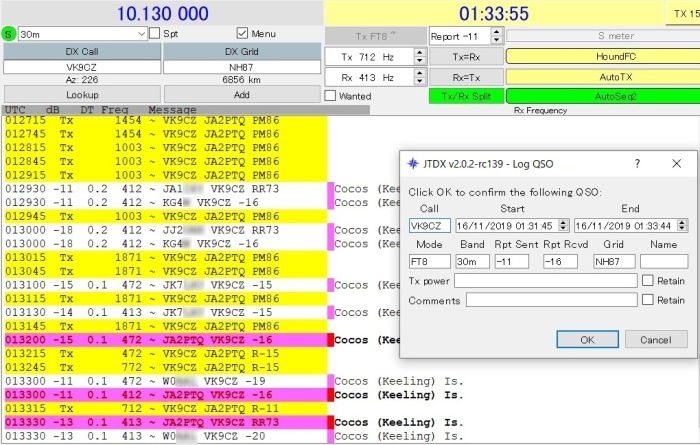
Task: Decrease the Report value with down arrow
Action: coord(497,40)
